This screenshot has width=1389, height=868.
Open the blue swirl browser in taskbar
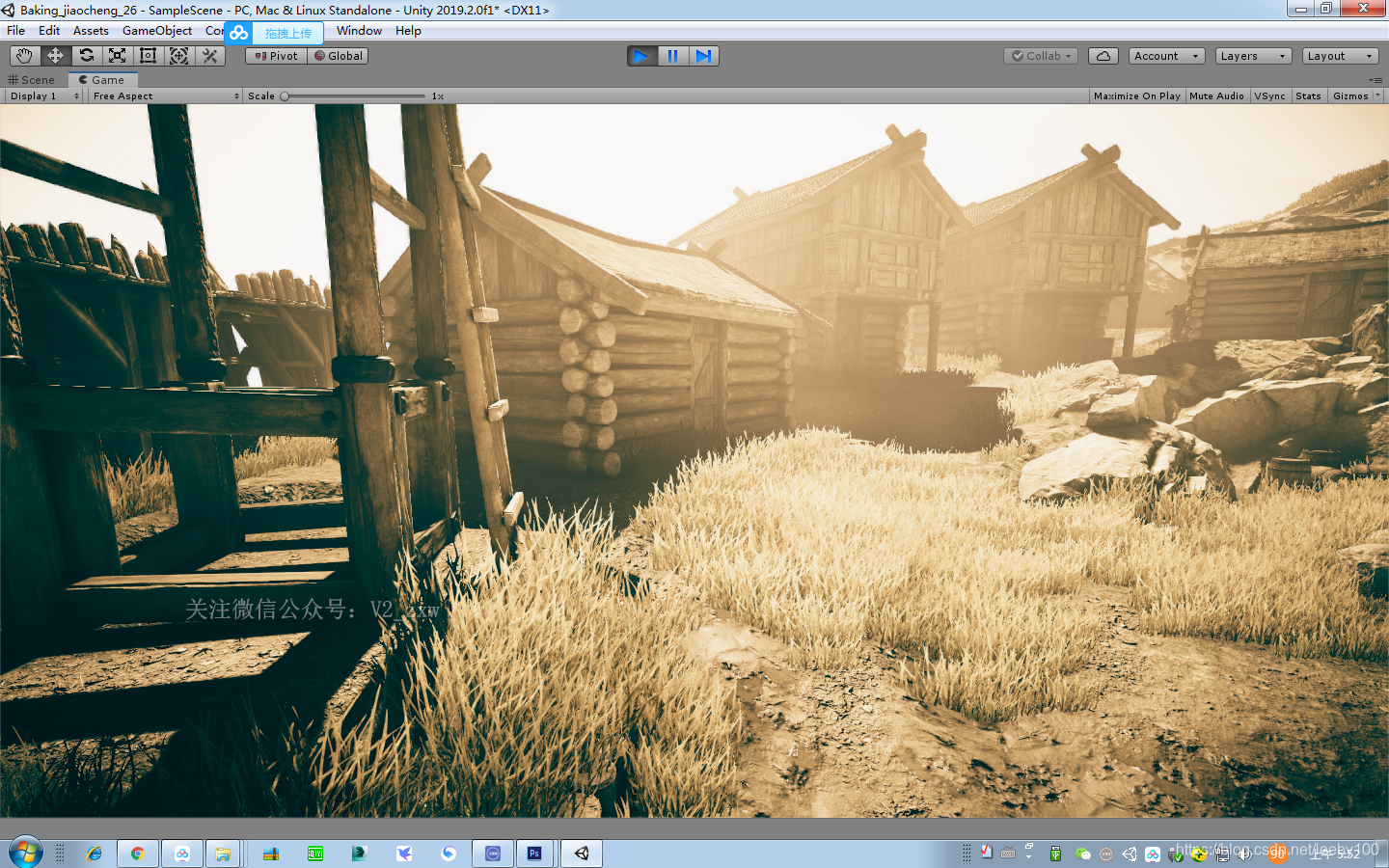(449, 854)
